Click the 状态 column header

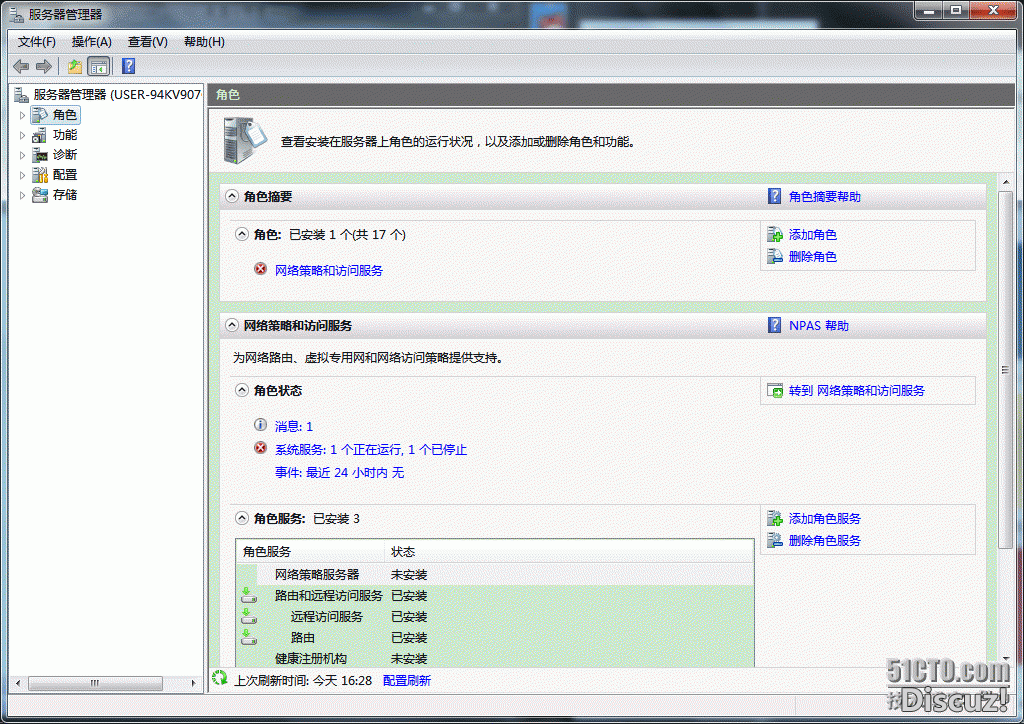569,552
